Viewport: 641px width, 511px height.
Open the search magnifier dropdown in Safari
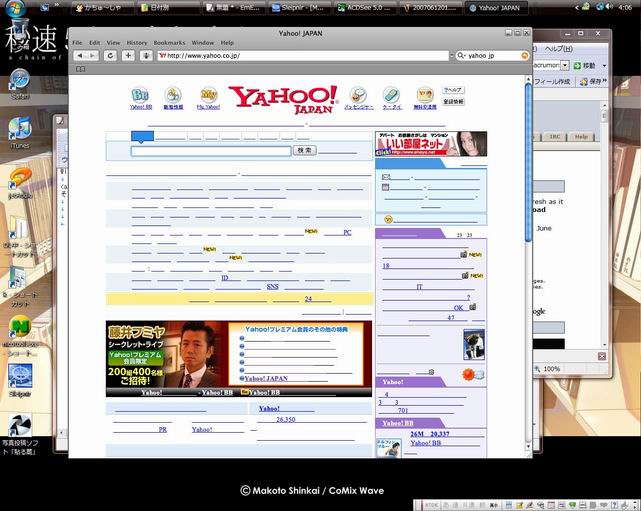[x=461, y=56]
